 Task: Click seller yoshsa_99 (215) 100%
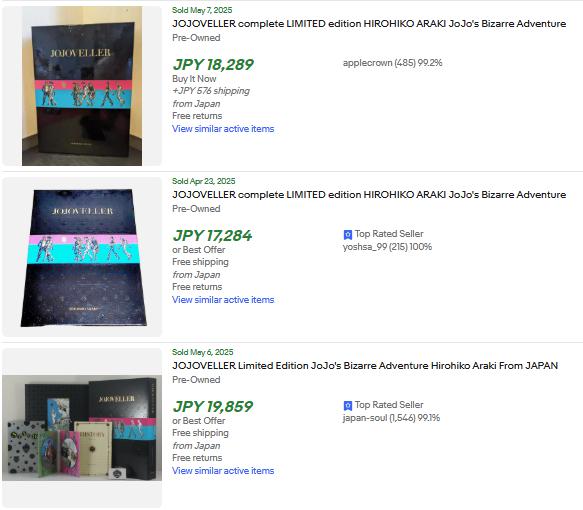(387, 247)
